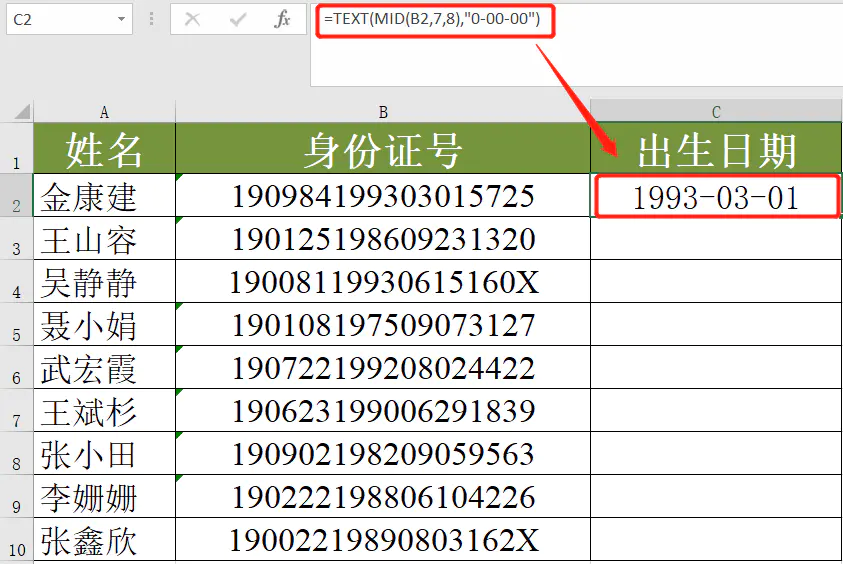Image resolution: width=843 pixels, height=564 pixels.
Task: Click the Select All corner triangle
Action: [16, 111]
